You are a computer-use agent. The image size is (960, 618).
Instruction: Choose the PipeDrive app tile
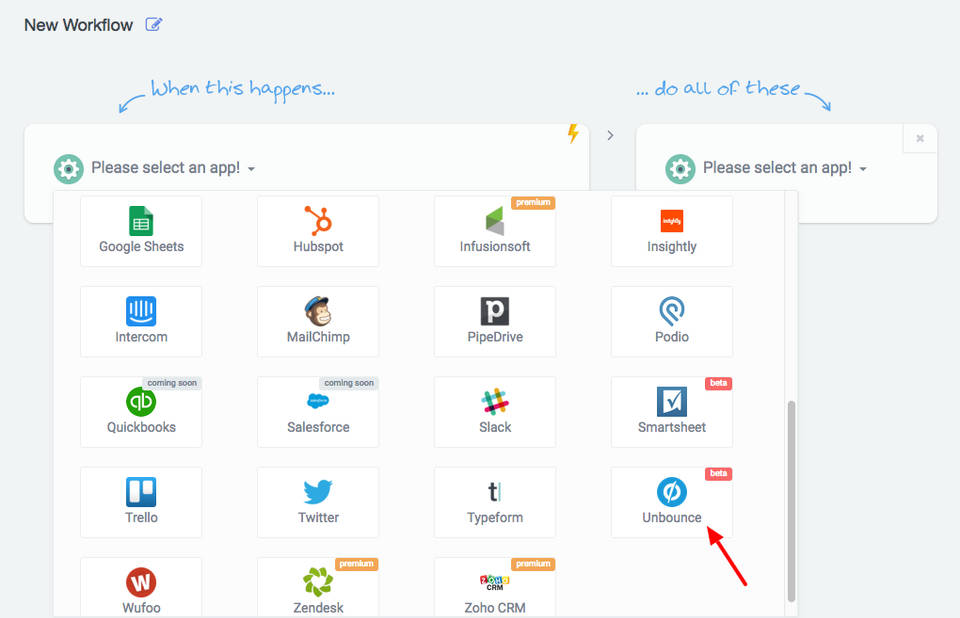(495, 321)
